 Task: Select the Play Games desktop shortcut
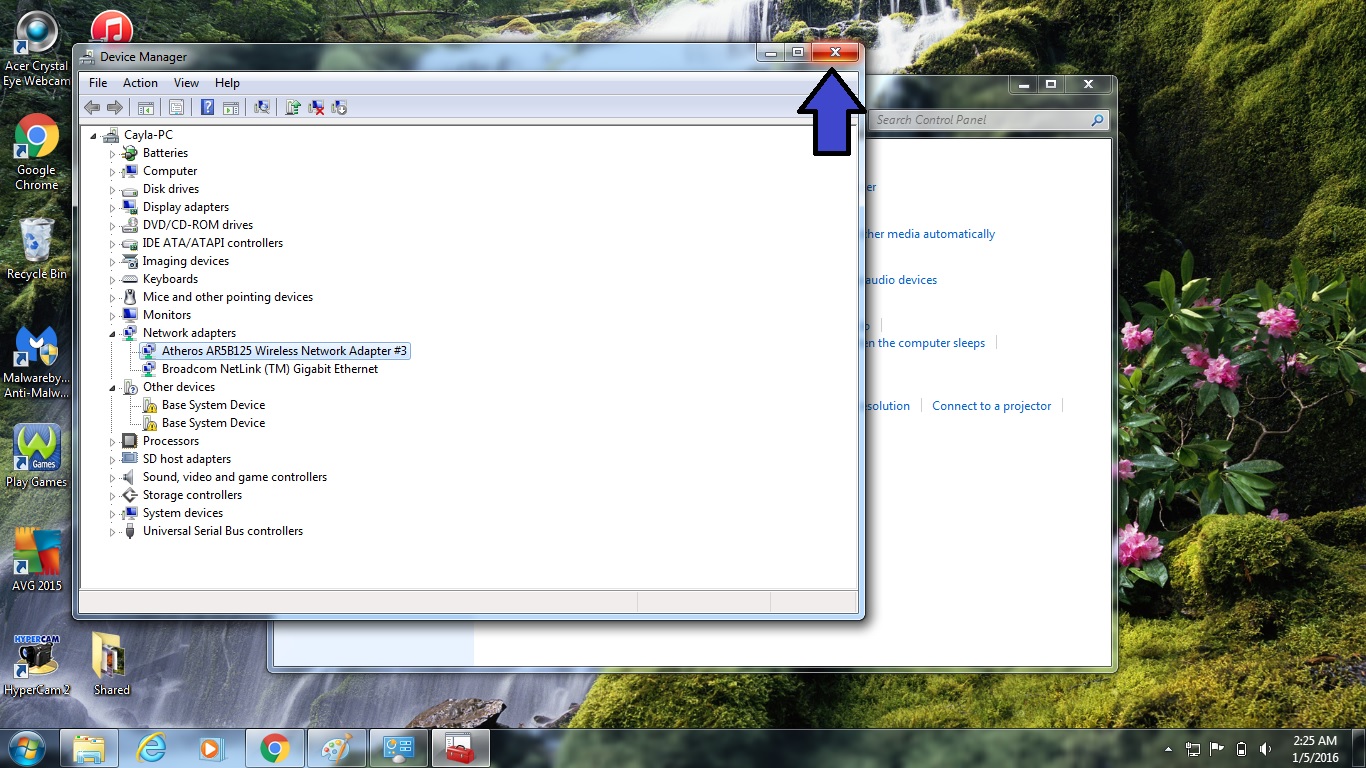(x=37, y=456)
